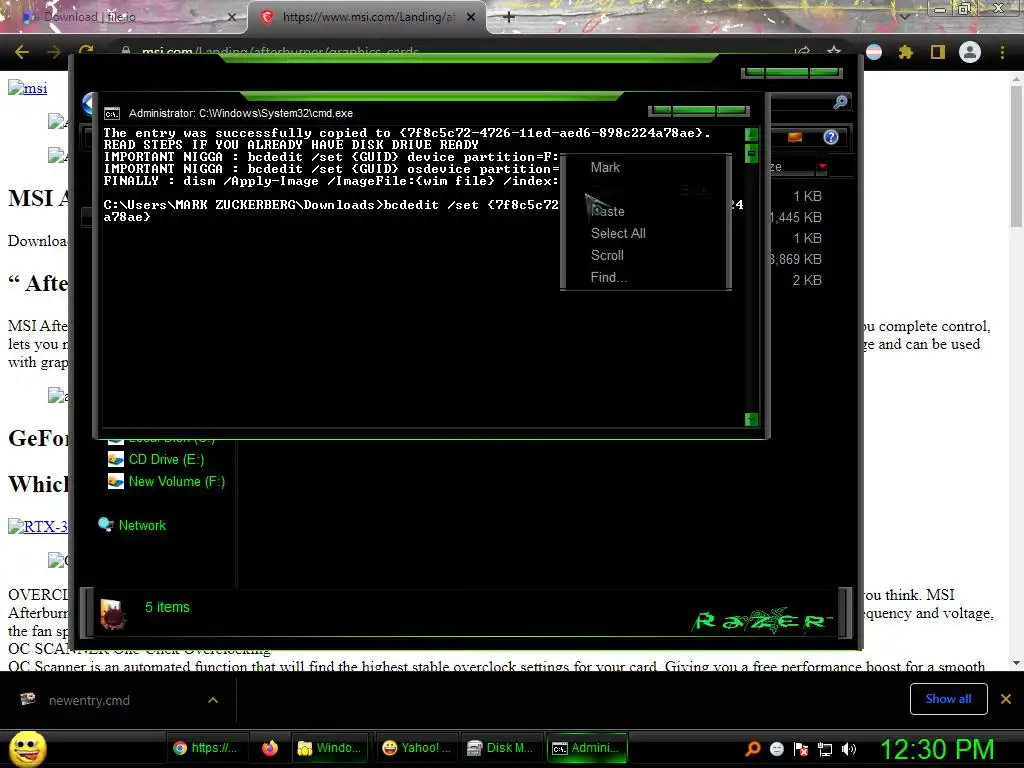Click the cmd scrollbar up arrow
The image size is (1024, 768).
pos(751,134)
